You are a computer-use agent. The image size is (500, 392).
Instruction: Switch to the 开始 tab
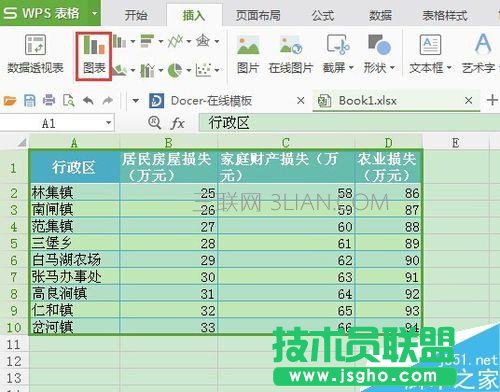coord(136,15)
